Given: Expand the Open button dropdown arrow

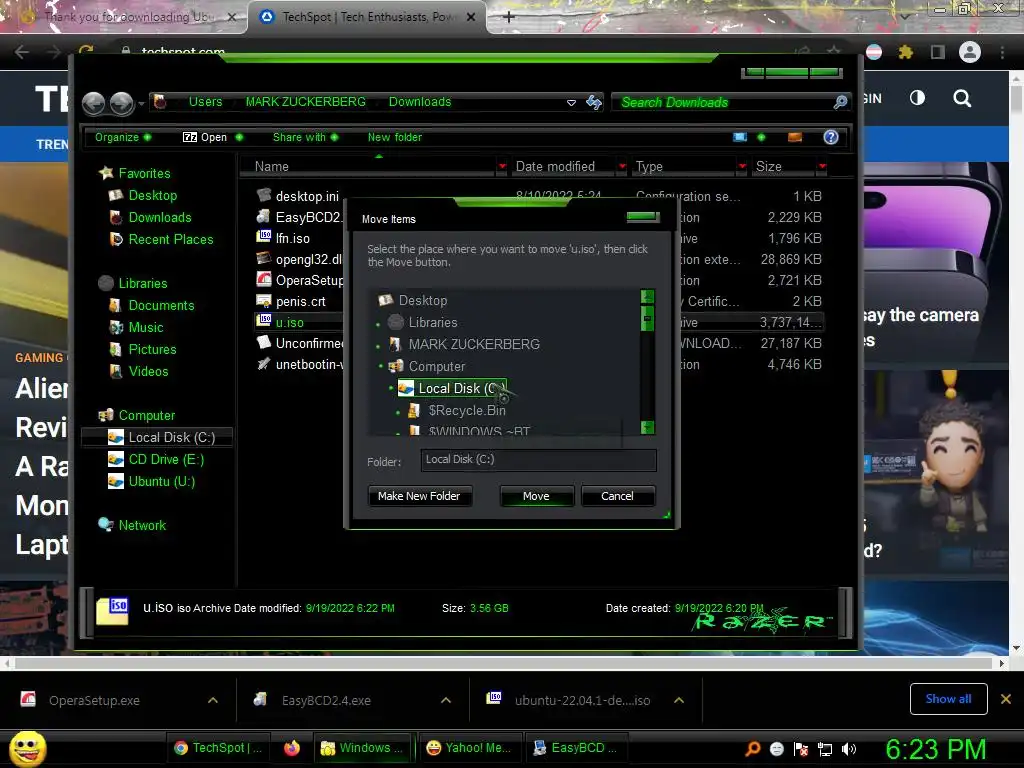Looking at the screenshot, I should coord(239,137).
